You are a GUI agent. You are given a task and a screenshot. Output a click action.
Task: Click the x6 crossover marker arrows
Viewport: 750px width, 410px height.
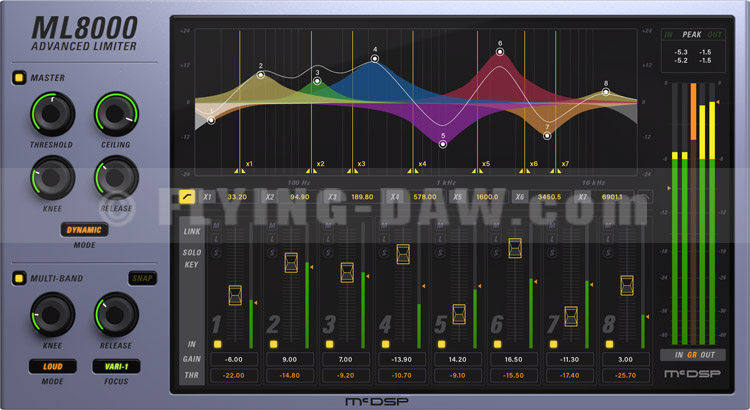525,171
